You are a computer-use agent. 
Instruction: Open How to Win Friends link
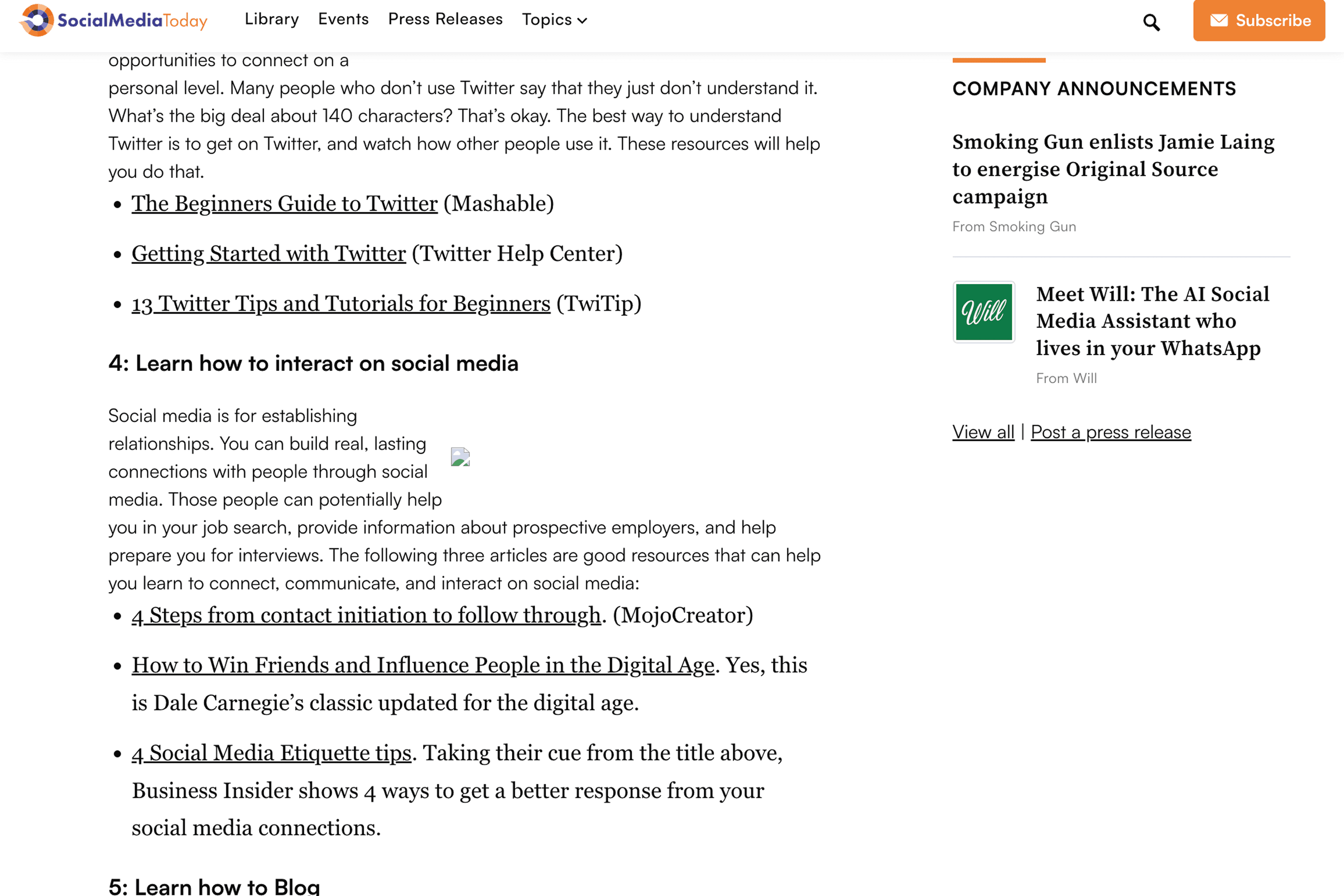coord(423,665)
